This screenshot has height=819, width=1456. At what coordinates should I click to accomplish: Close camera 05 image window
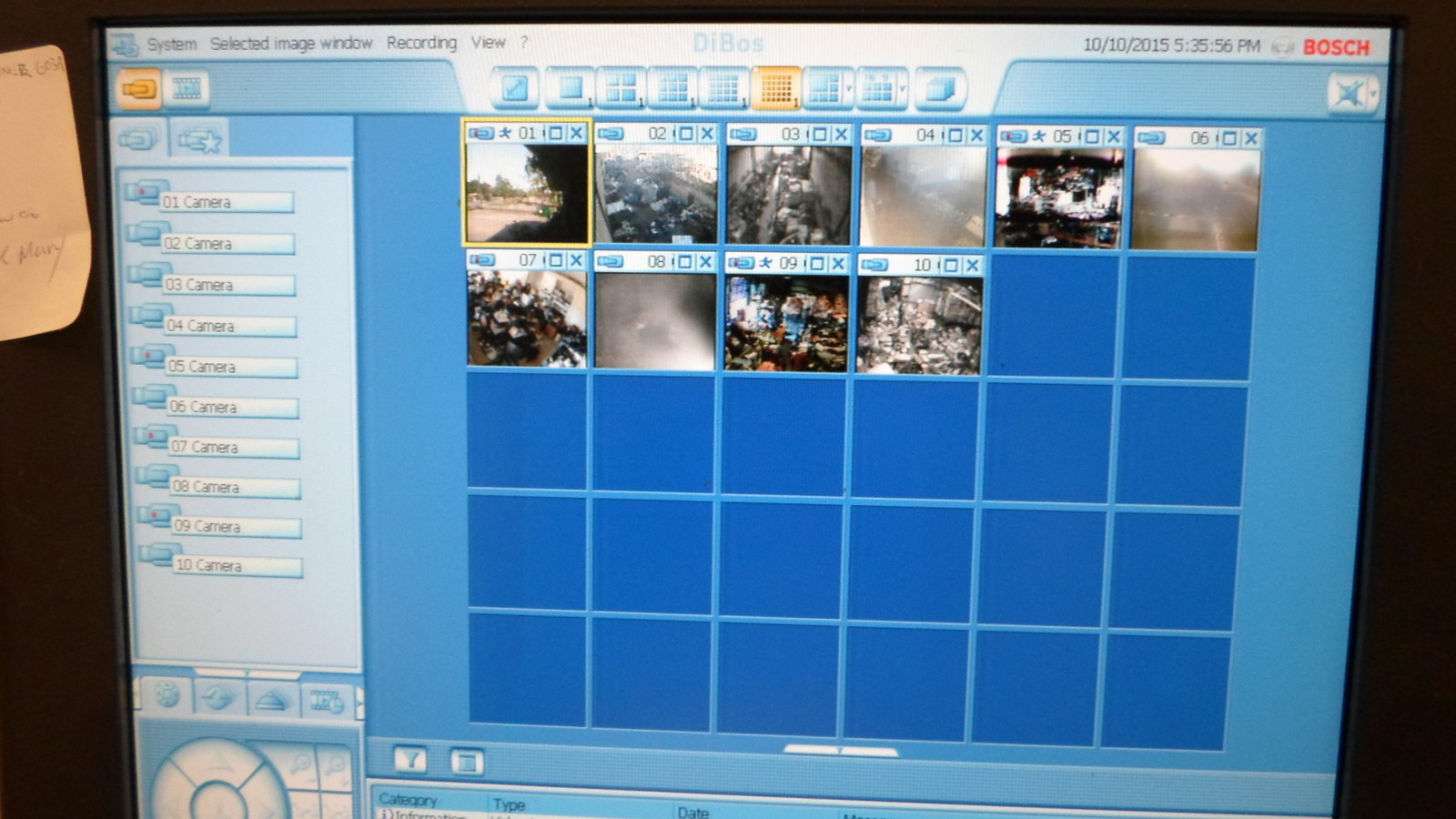pos(1113,136)
